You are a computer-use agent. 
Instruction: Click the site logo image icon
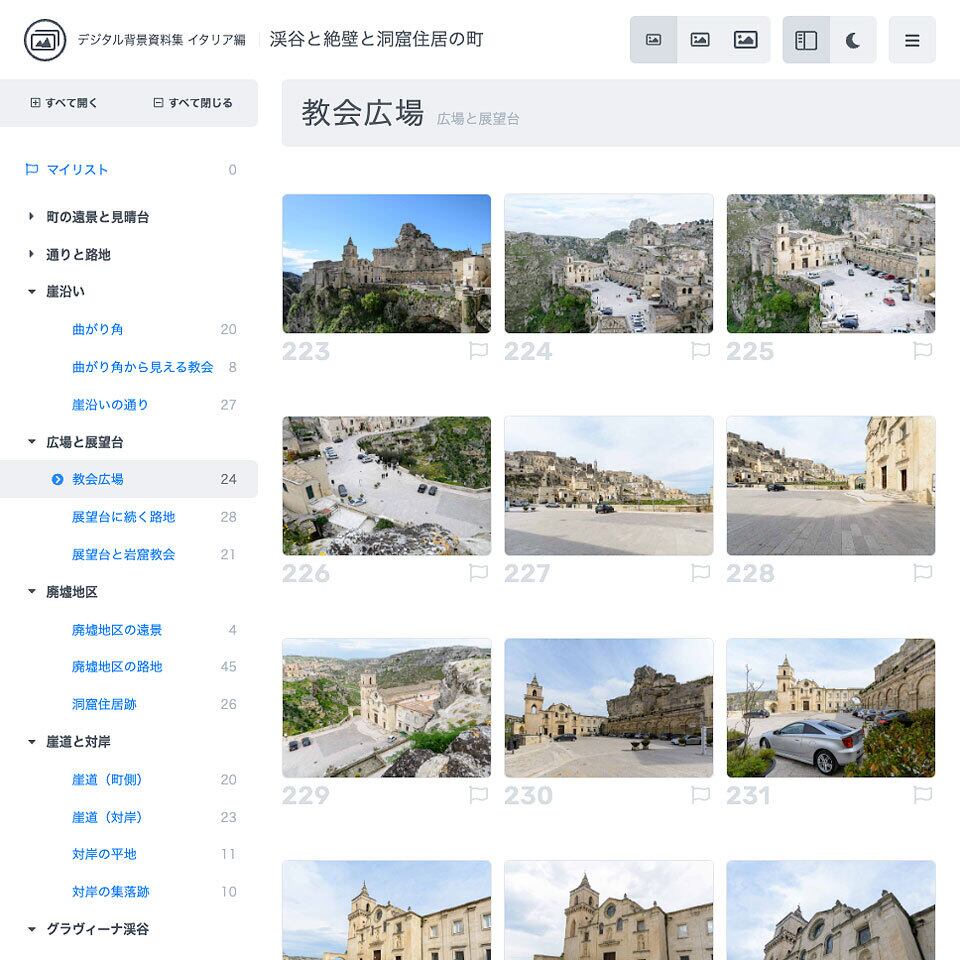click(x=45, y=40)
